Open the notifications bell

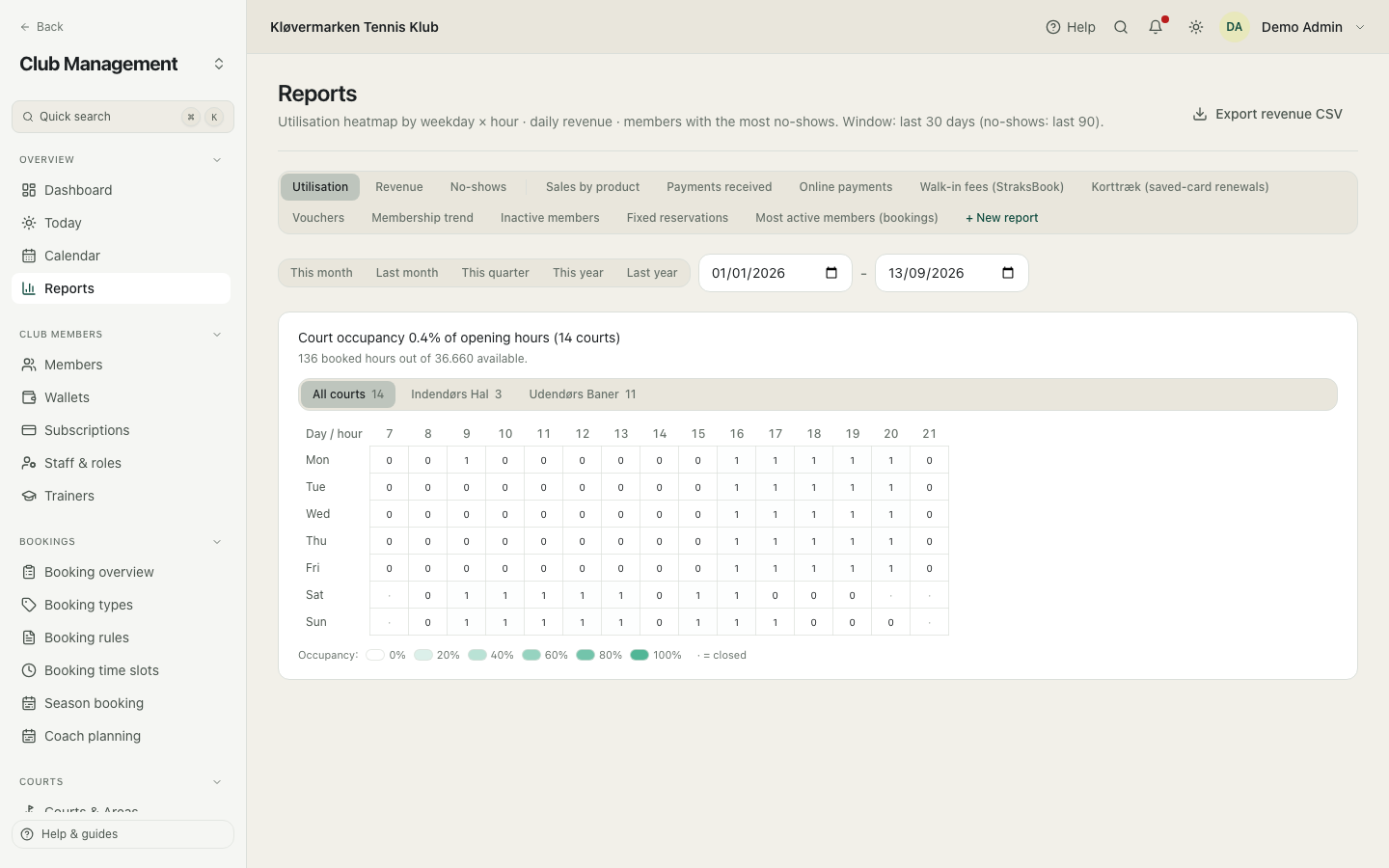point(1156,27)
